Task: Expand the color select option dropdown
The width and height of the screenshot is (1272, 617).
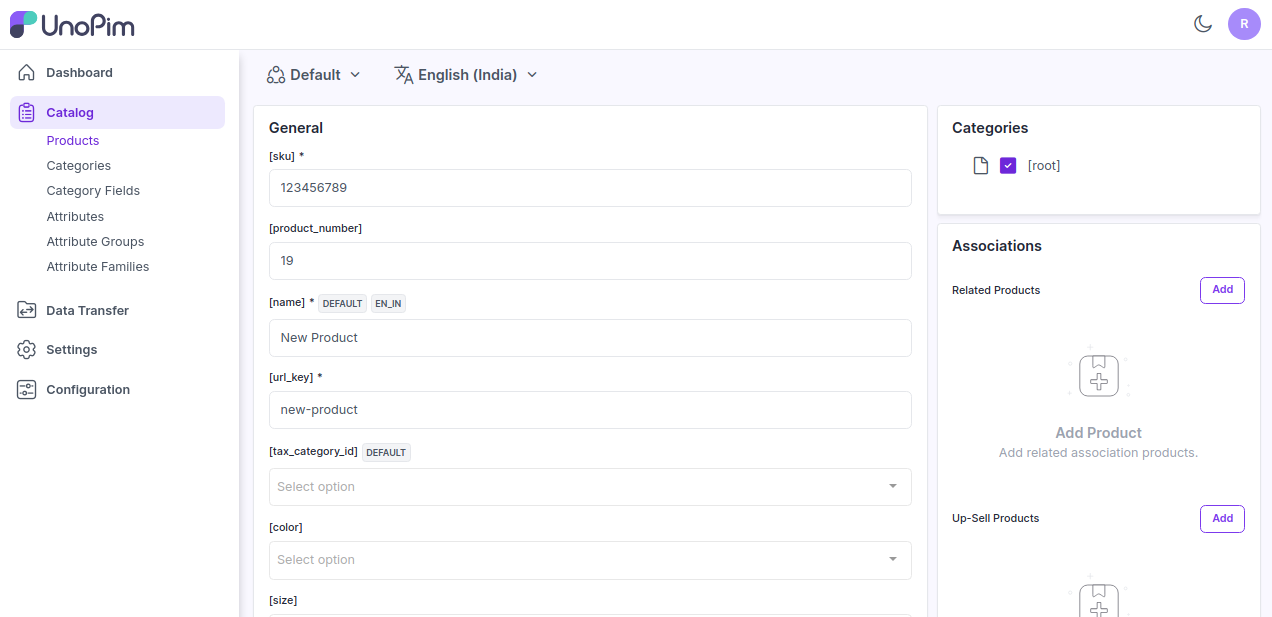Action: [x=590, y=560]
